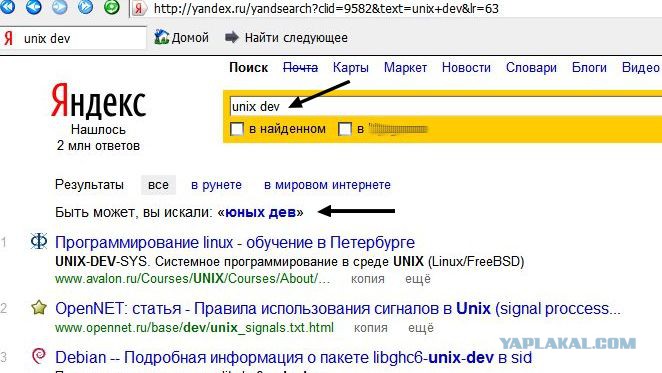Click the green reload button

tap(111, 7)
